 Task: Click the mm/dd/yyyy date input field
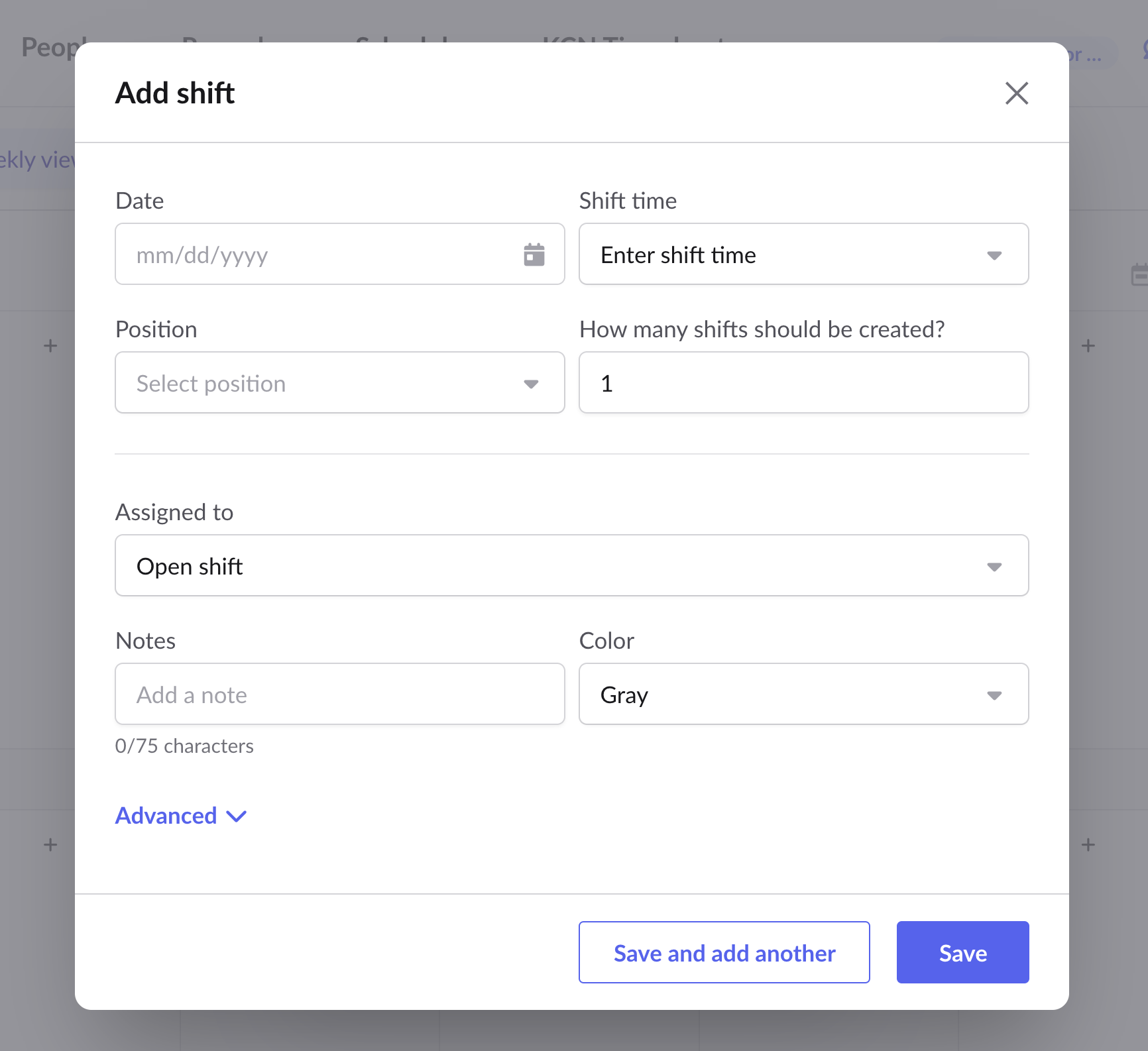(x=298, y=254)
